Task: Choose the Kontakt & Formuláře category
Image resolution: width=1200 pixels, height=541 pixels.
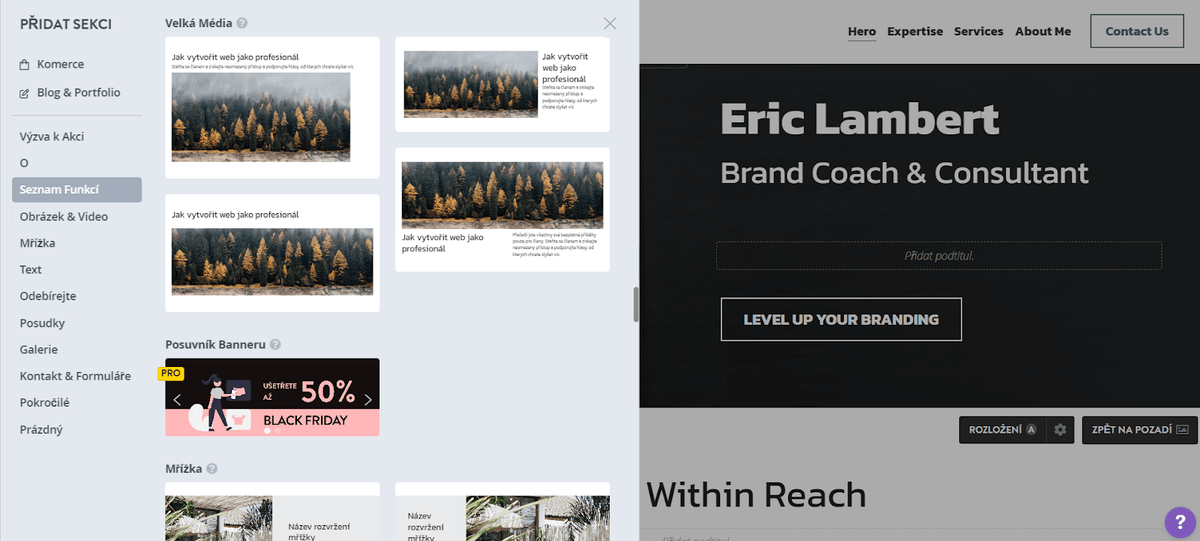Action: click(75, 376)
